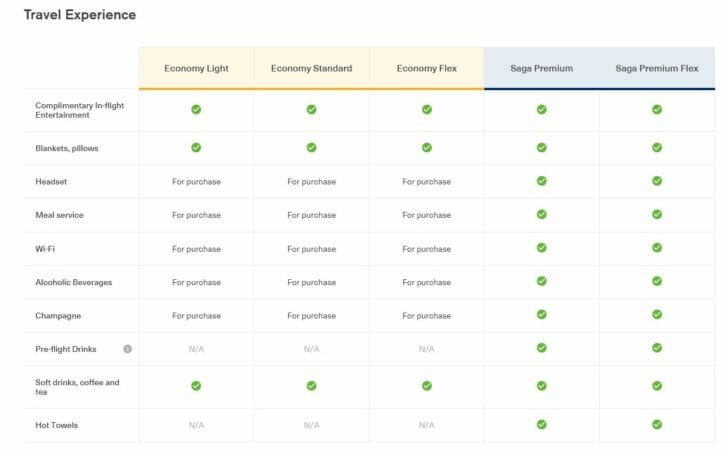
Task: Click the Pre-flight Drinks row label
Action: 66,349
